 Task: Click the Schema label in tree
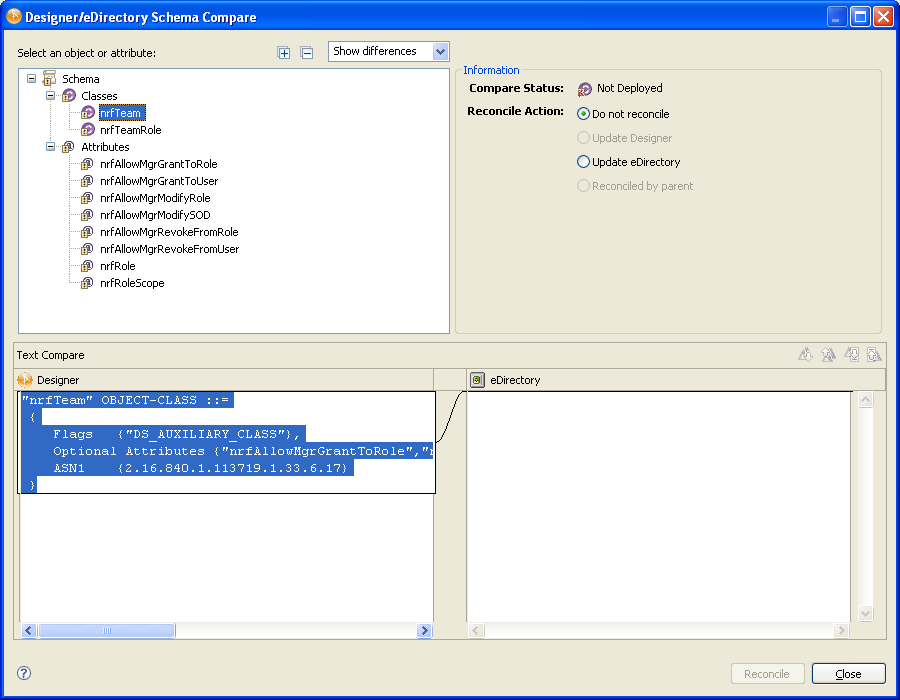pos(80,79)
